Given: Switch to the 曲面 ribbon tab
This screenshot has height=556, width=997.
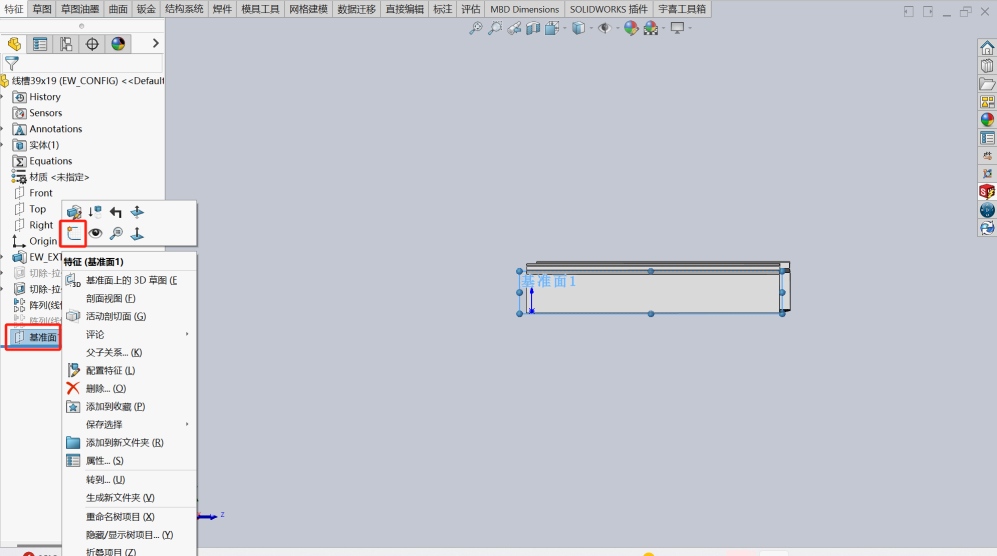Looking at the screenshot, I should (118, 9).
